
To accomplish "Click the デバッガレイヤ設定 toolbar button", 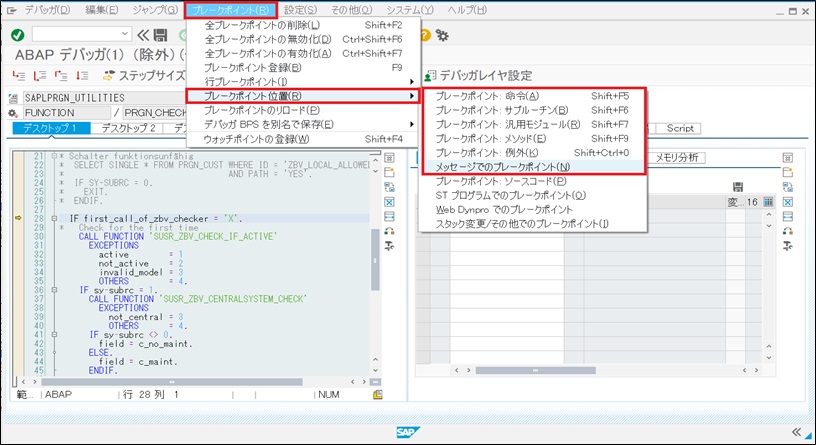I will tap(478, 76).
